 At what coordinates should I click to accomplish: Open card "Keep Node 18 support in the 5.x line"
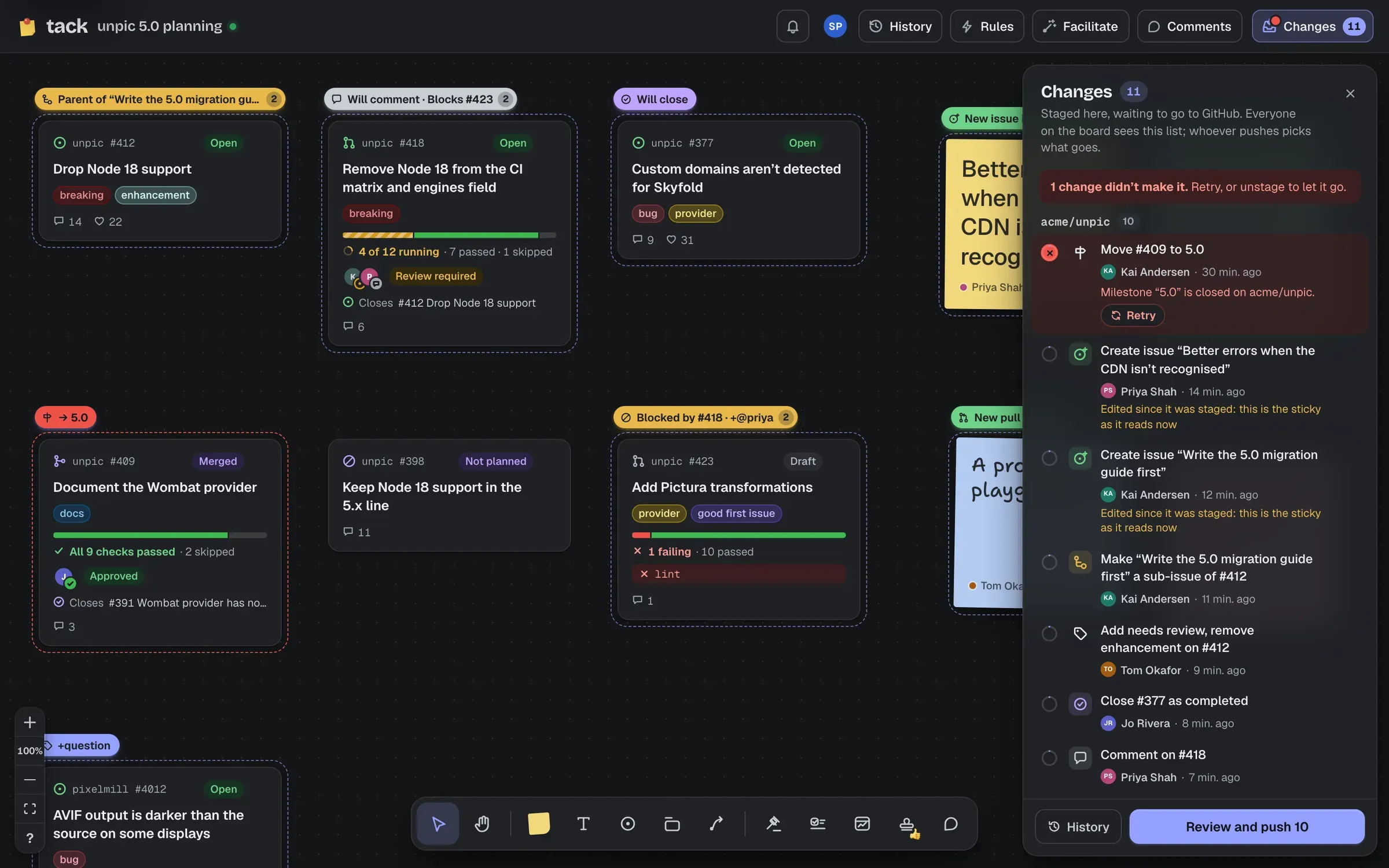click(449, 495)
